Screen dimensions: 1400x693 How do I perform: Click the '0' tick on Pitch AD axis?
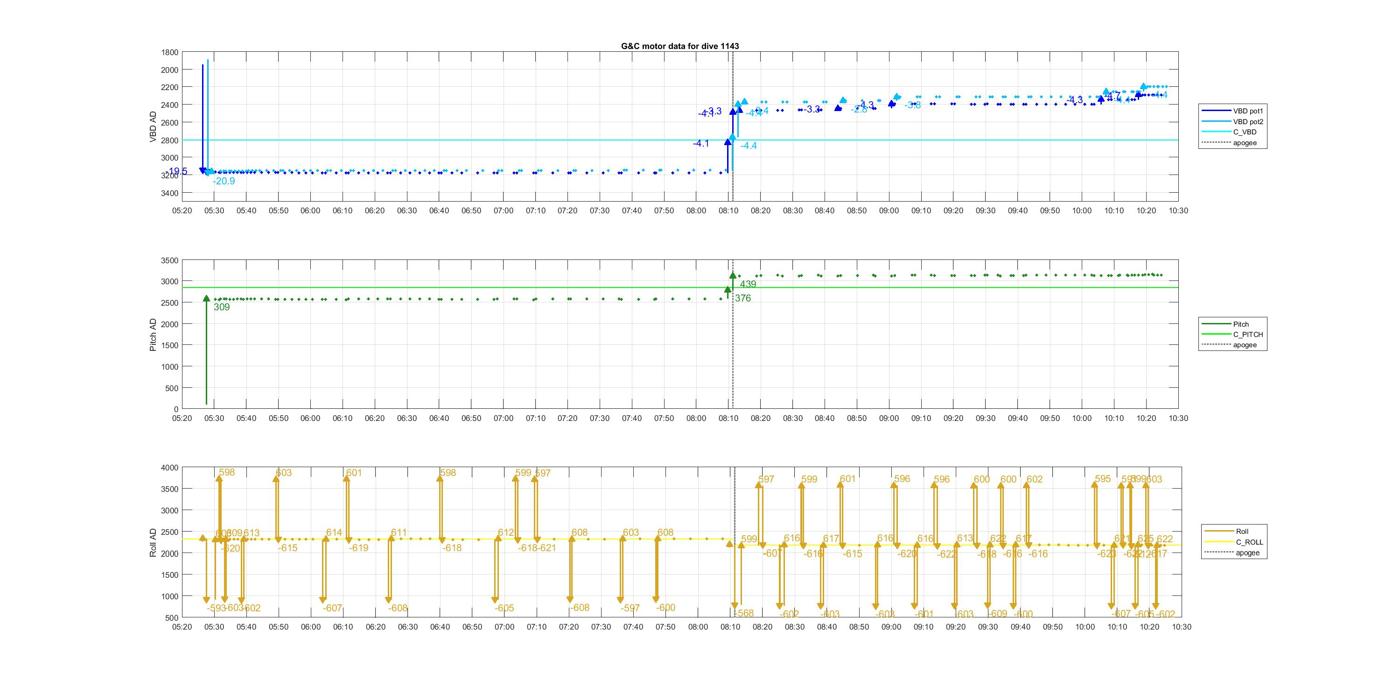point(176,409)
